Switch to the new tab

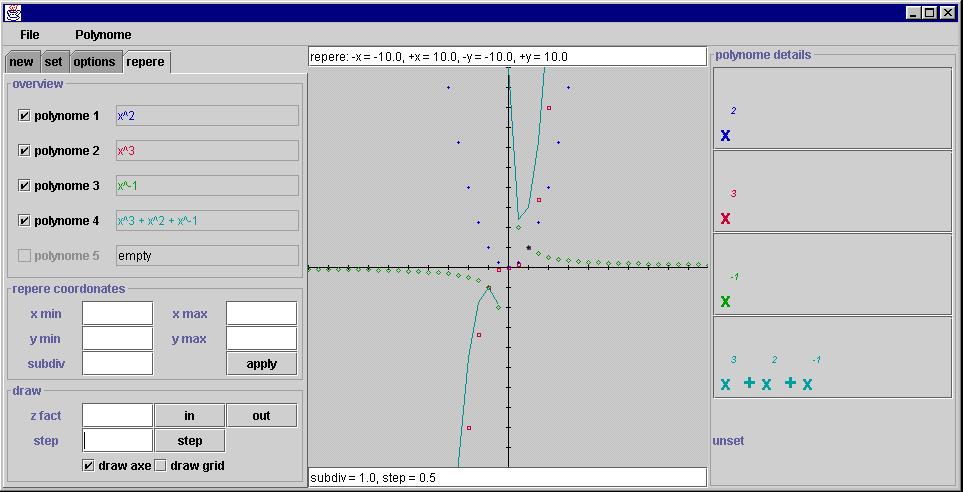coord(21,62)
